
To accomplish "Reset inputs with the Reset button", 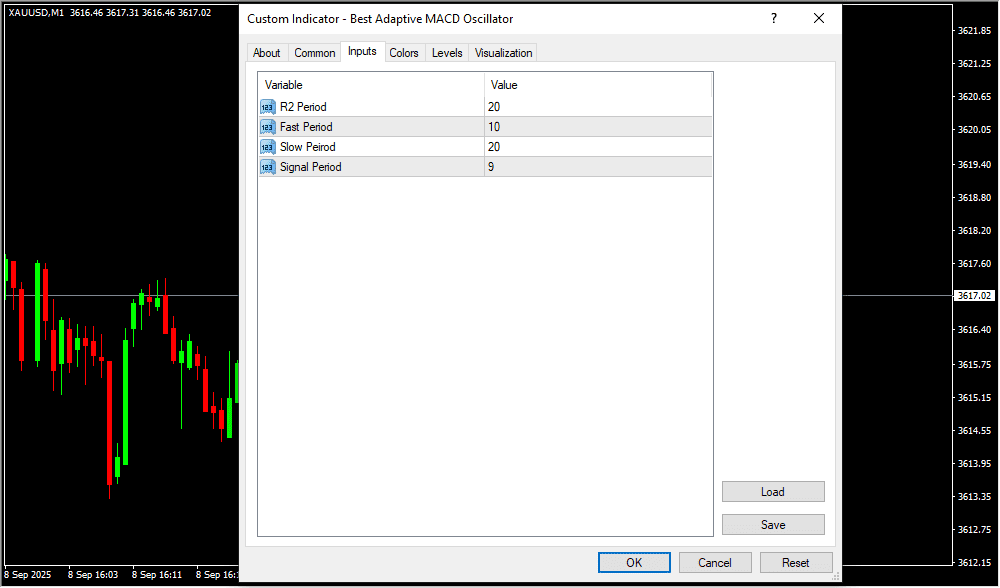I will click(796, 563).
